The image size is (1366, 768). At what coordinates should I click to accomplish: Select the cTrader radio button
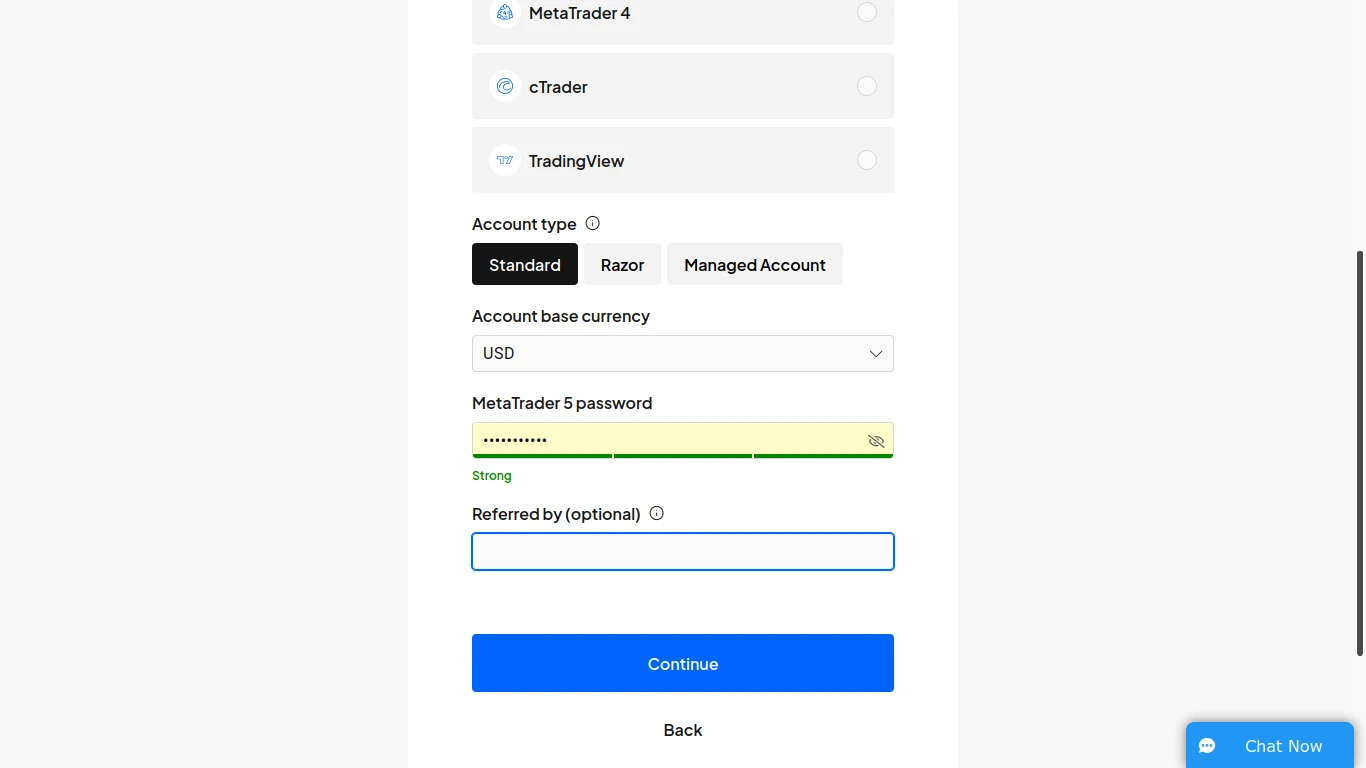867,86
